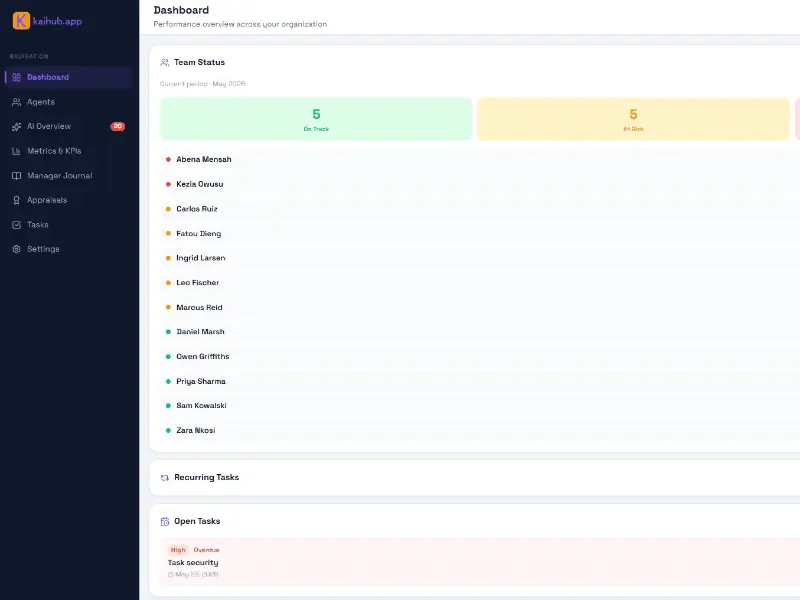Click green status dot beside Daniel Marsh
This screenshot has width=800, height=600.
click(x=168, y=332)
